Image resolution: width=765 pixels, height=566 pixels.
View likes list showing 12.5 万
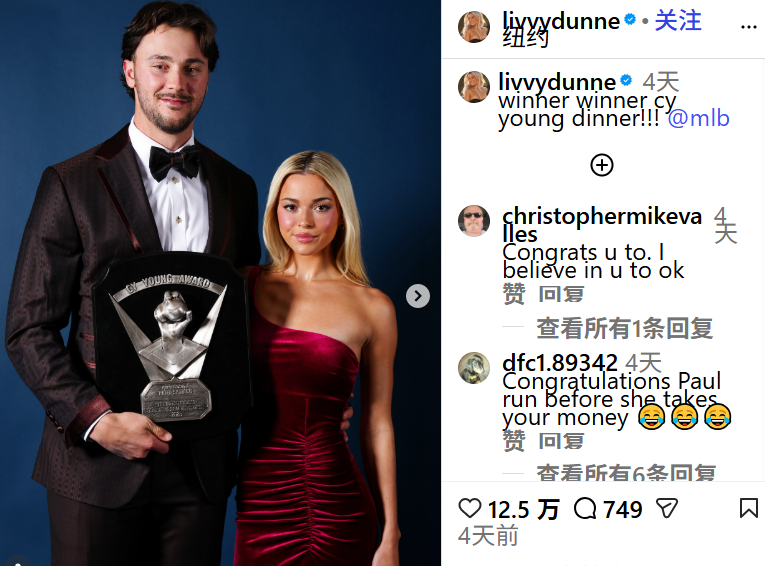click(523, 509)
